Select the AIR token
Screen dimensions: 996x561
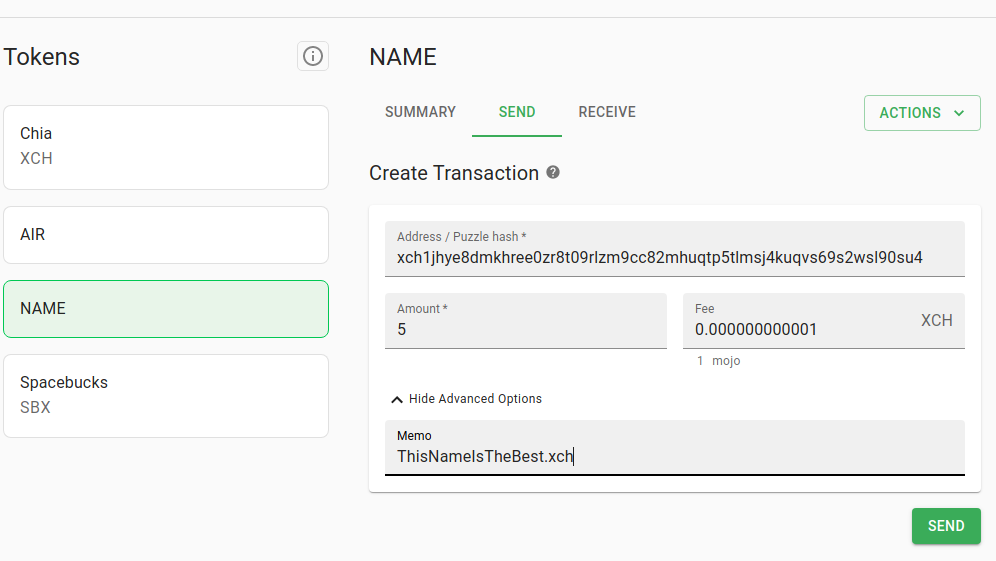166,235
